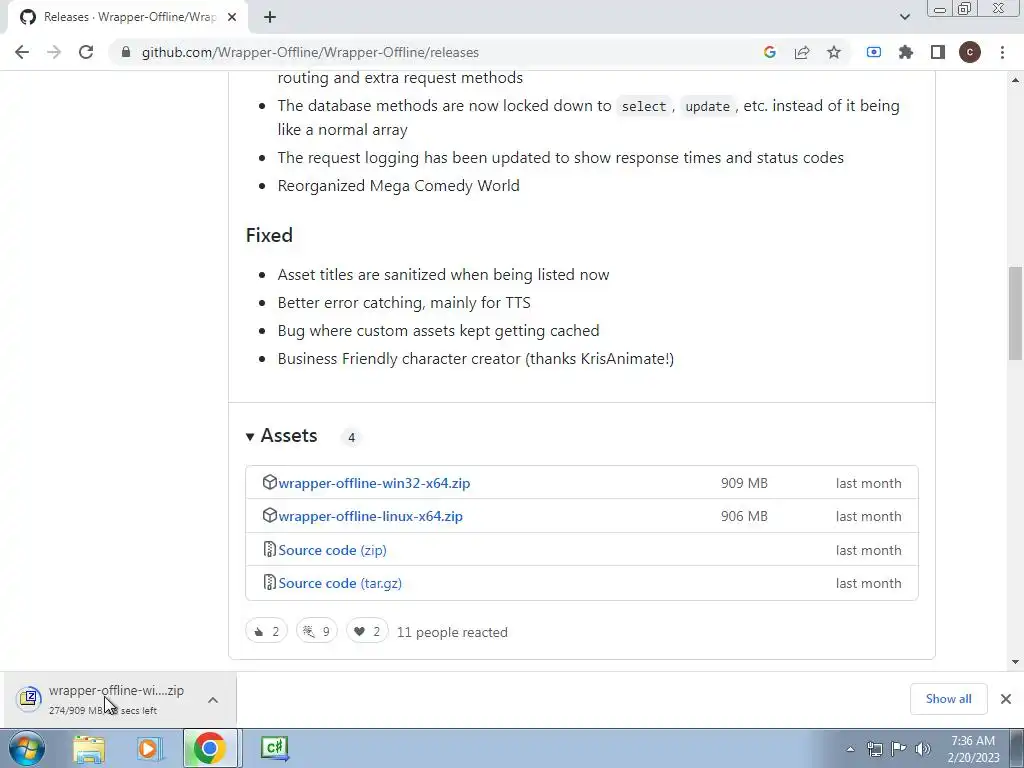The image size is (1024, 768).
Task: Click '909 MB' file size
Action: pyautogui.click(x=744, y=483)
